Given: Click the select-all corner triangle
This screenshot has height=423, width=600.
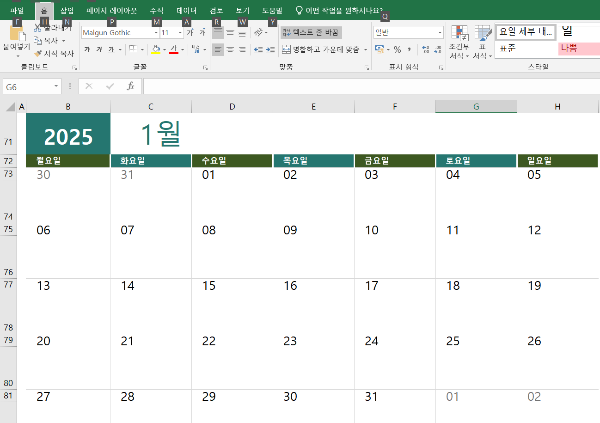Looking at the screenshot, I should 11,106.
